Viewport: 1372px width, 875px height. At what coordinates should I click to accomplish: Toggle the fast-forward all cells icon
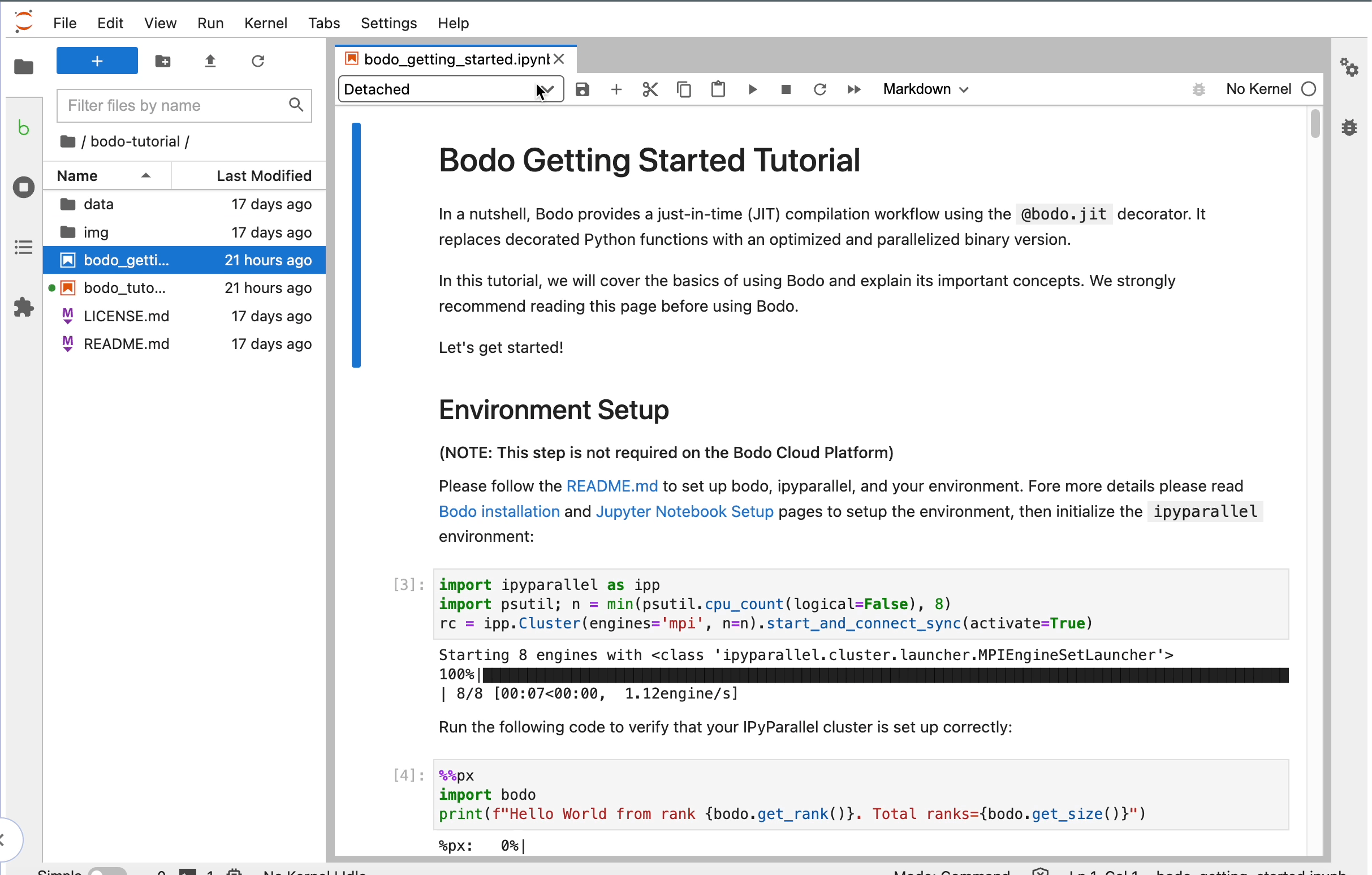pyautogui.click(x=854, y=89)
